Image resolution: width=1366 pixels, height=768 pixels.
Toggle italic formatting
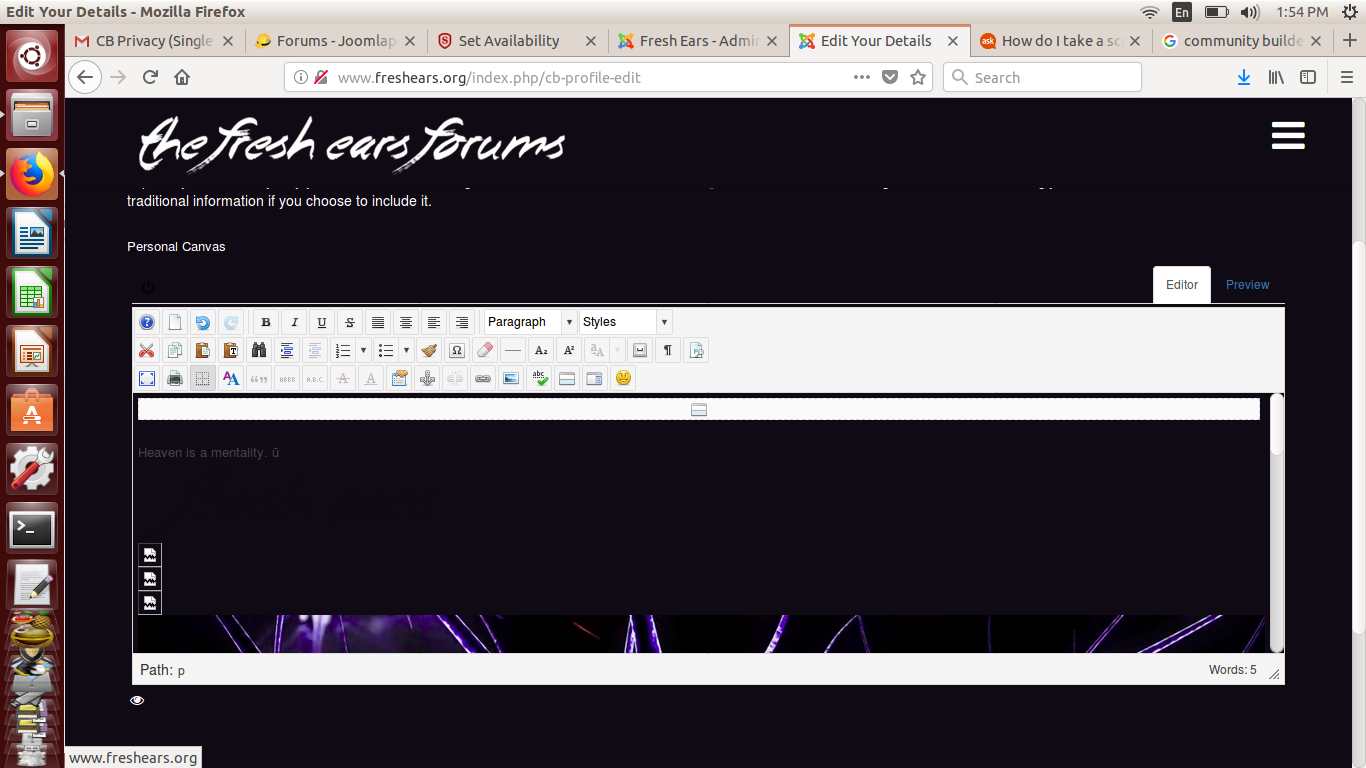click(293, 322)
